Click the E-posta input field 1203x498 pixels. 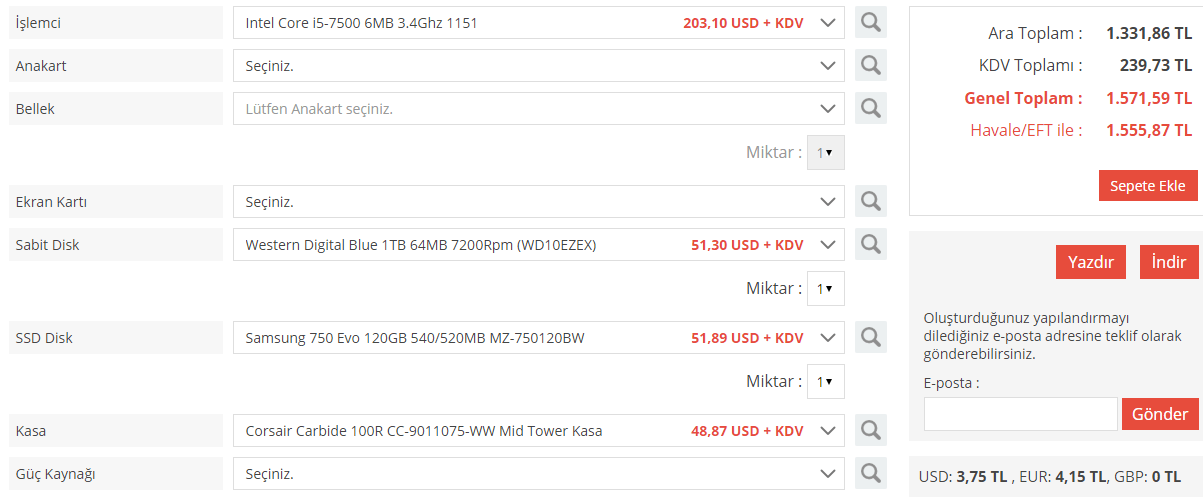(1020, 414)
